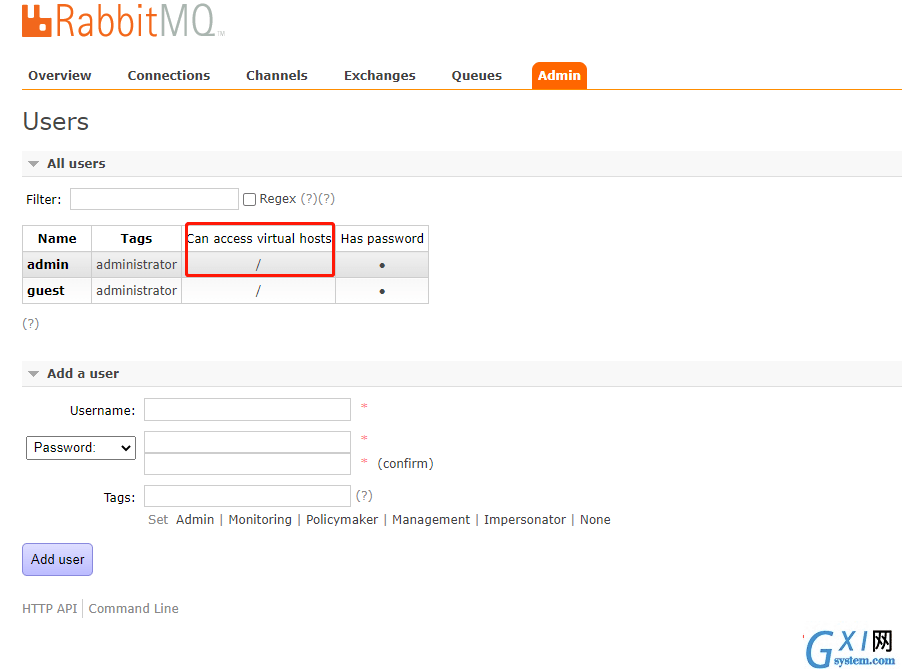Screen dimensions: 902x669
Task: Click admin row's administrator tag cell
Action: click(136, 265)
